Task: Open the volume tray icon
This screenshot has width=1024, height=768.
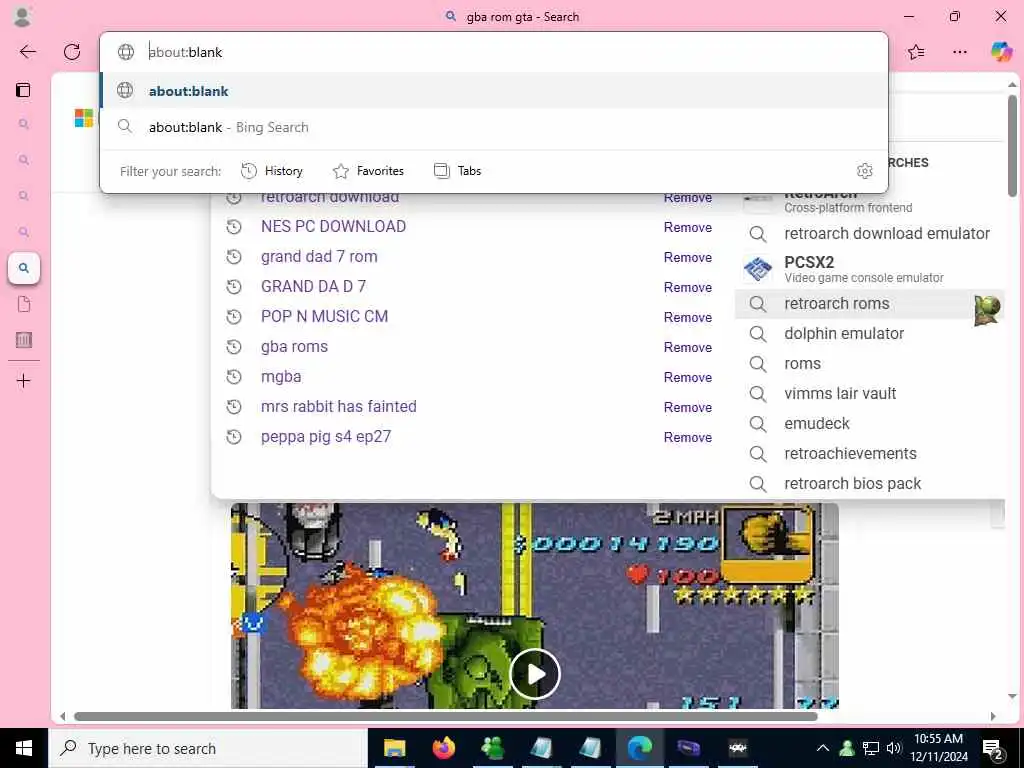Action: (x=893, y=748)
